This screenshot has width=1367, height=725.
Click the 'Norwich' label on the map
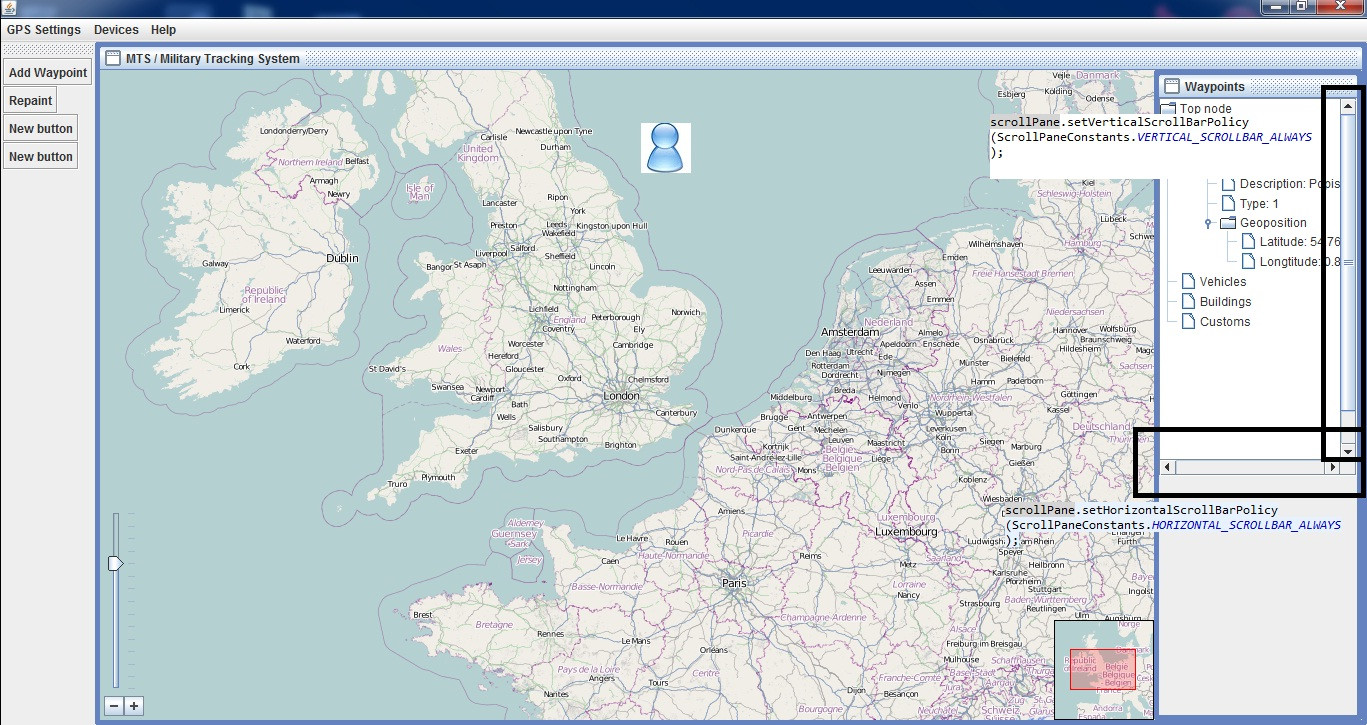point(686,312)
